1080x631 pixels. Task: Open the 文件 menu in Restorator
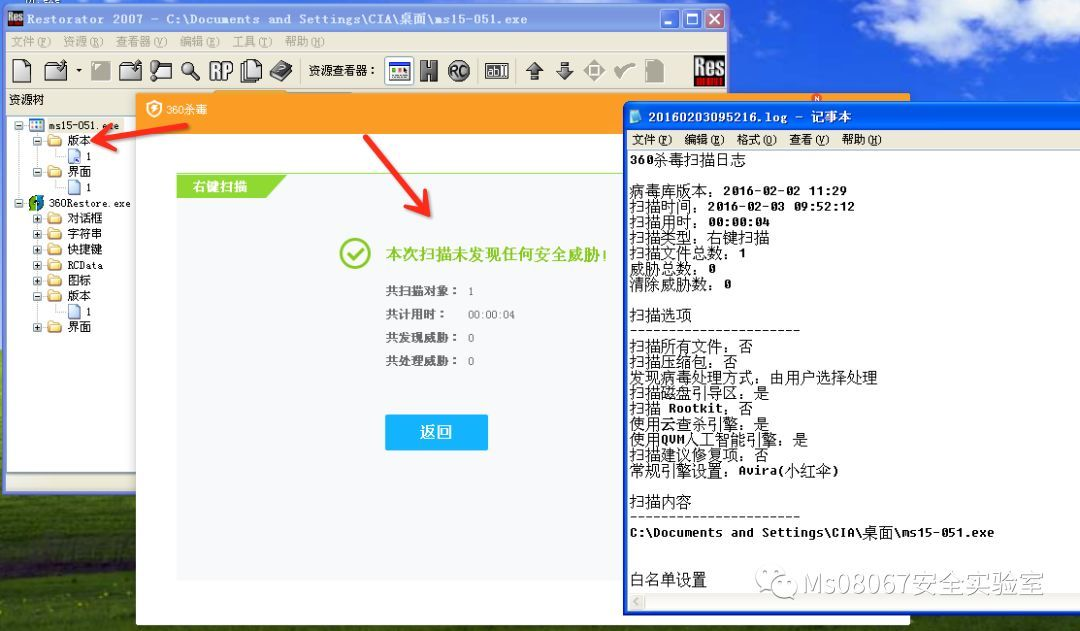point(27,42)
